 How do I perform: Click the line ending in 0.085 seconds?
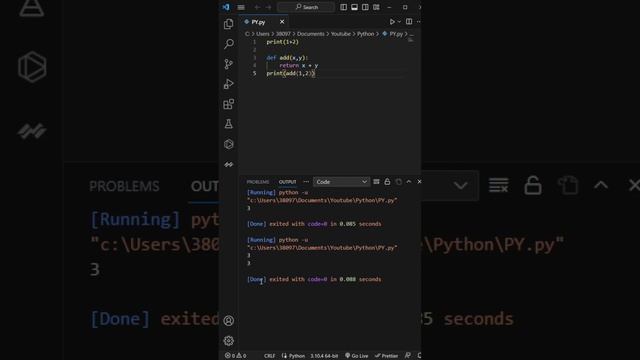point(314,224)
